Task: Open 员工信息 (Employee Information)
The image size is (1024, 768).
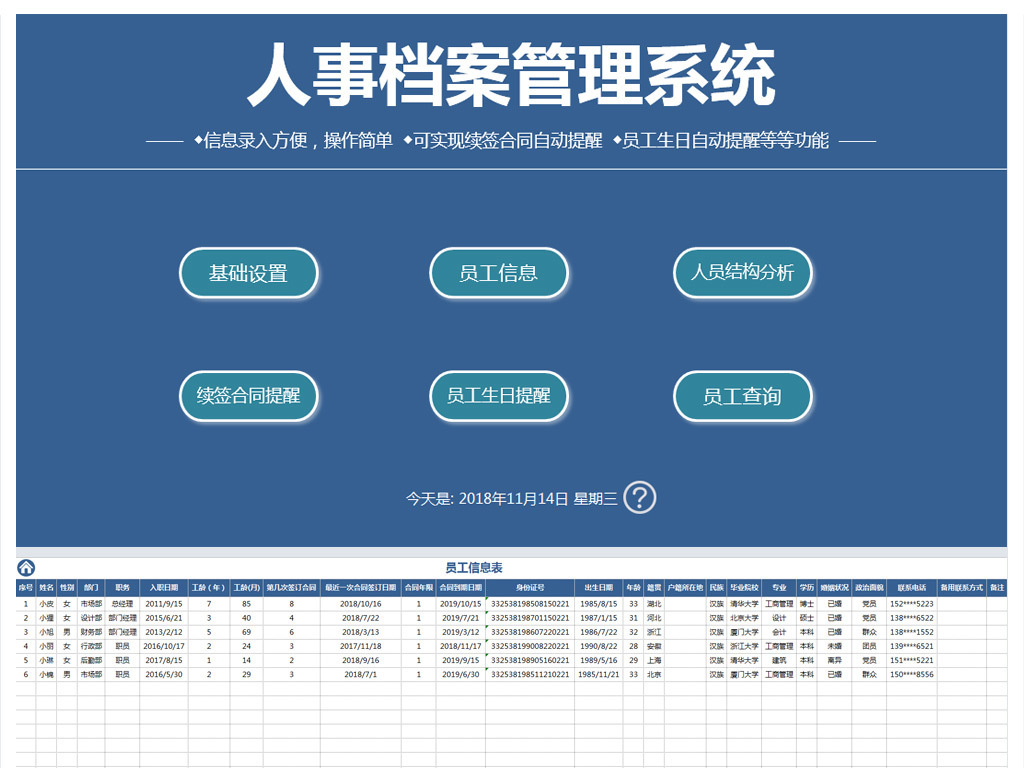Action: point(499,272)
